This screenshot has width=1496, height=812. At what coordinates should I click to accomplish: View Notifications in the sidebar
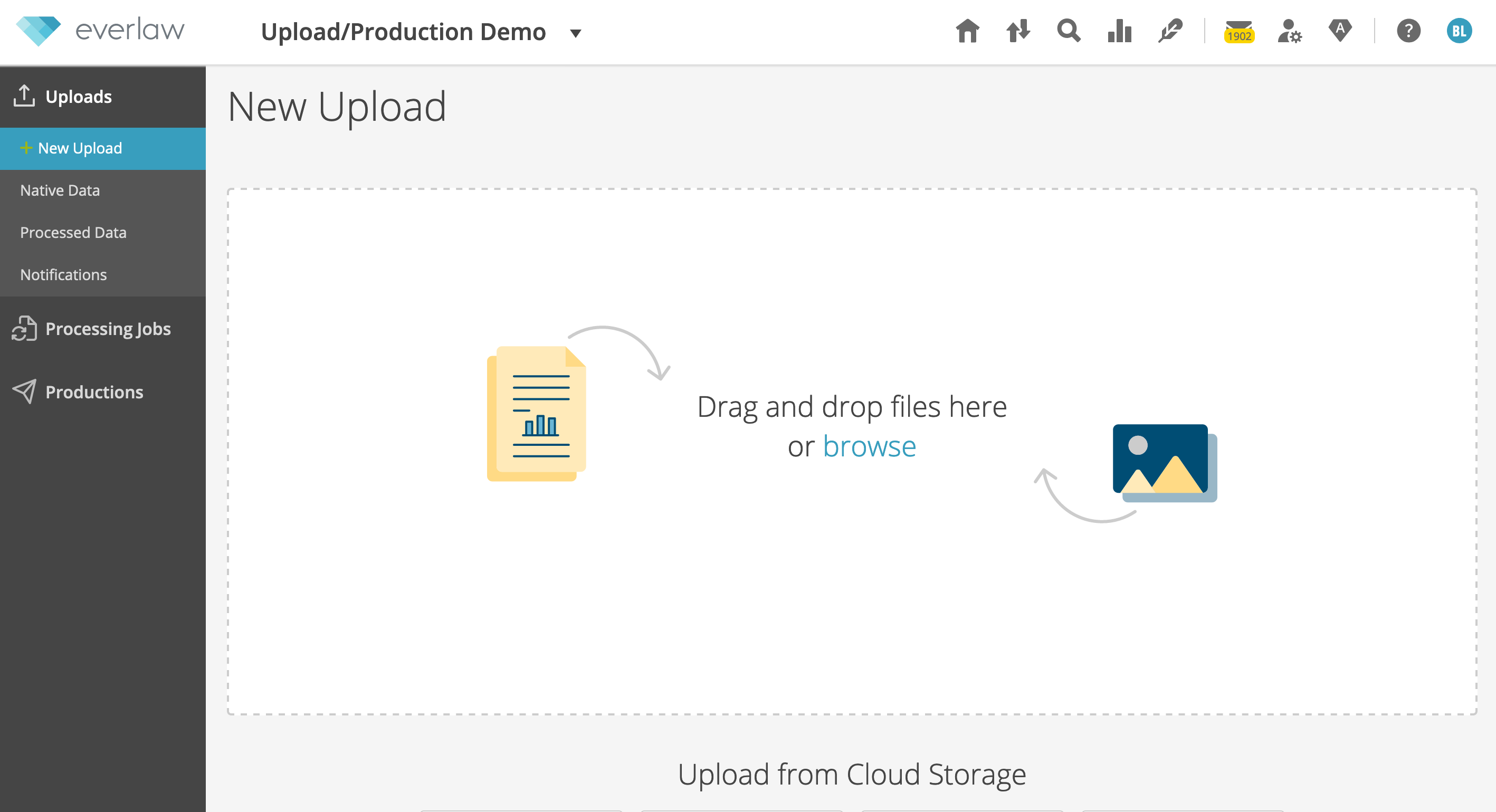tap(63, 274)
